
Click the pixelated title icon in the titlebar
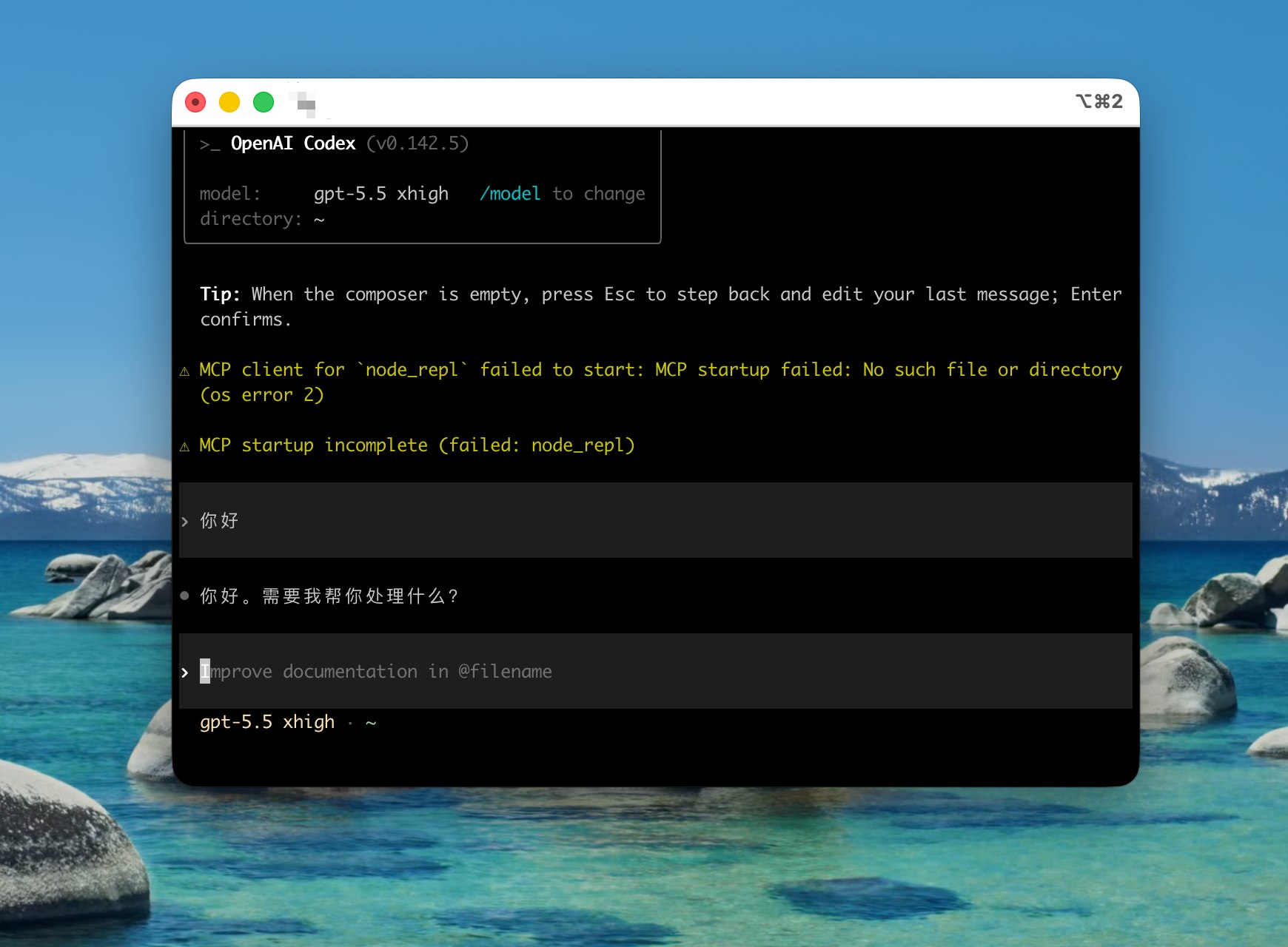click(x=305, y=104)
